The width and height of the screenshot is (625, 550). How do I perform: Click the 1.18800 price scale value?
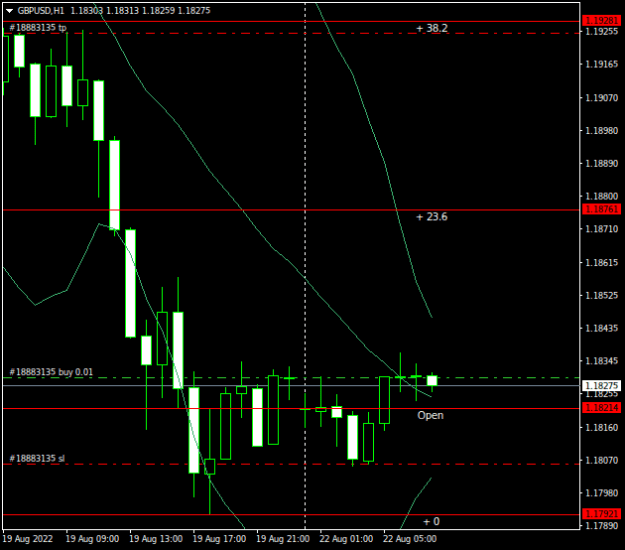pyautogui.click(x=601, y=196)
